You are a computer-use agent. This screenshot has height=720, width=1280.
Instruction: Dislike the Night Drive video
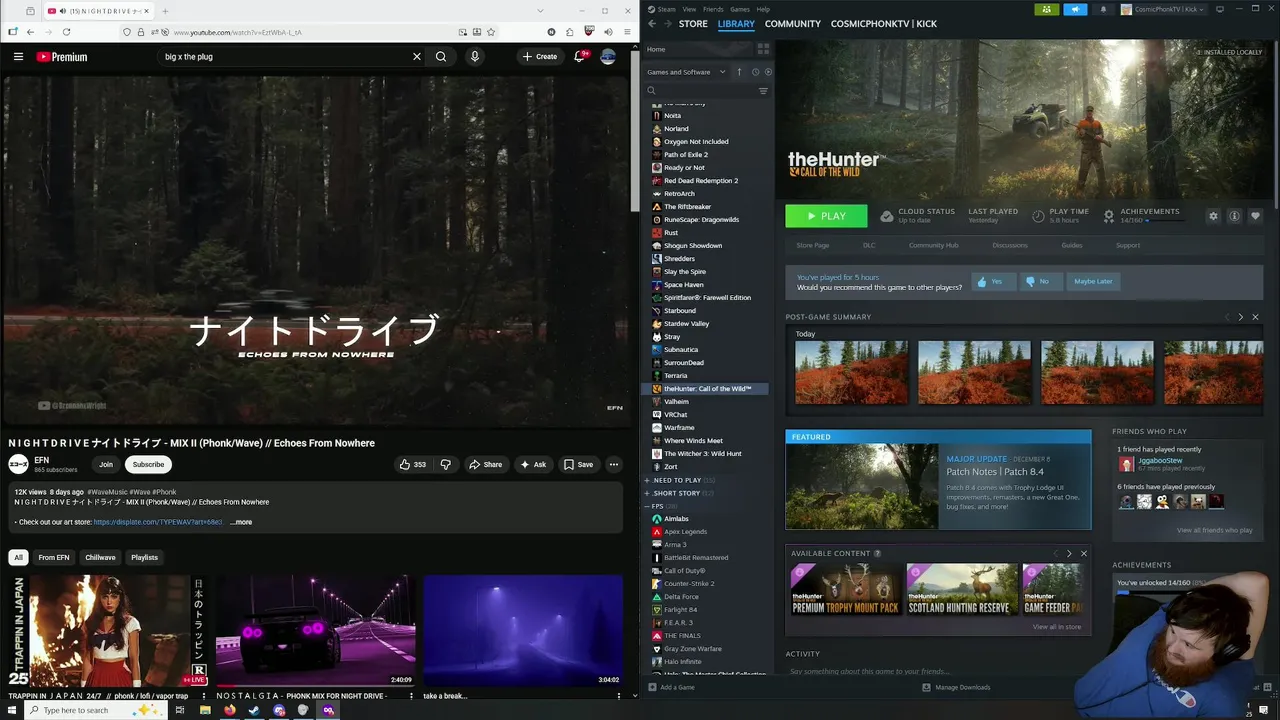click(x=446, y=464)
